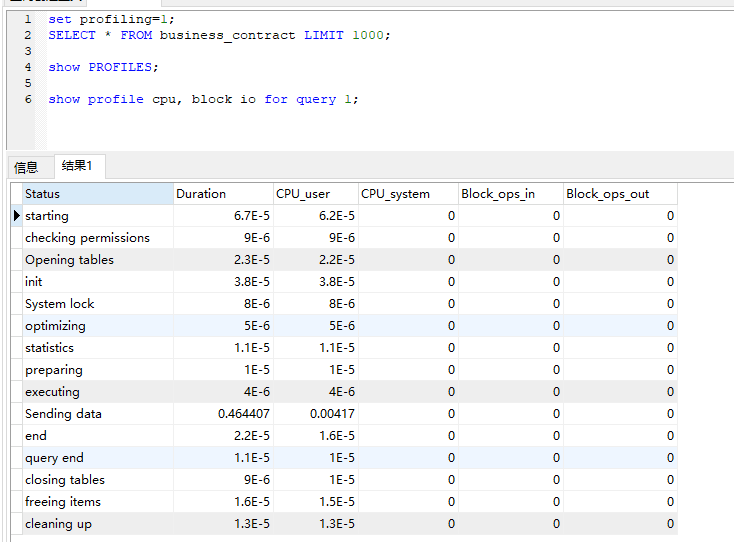
Task: Select the 'cleaning up' status cell
Action: [x=98, y=524]
